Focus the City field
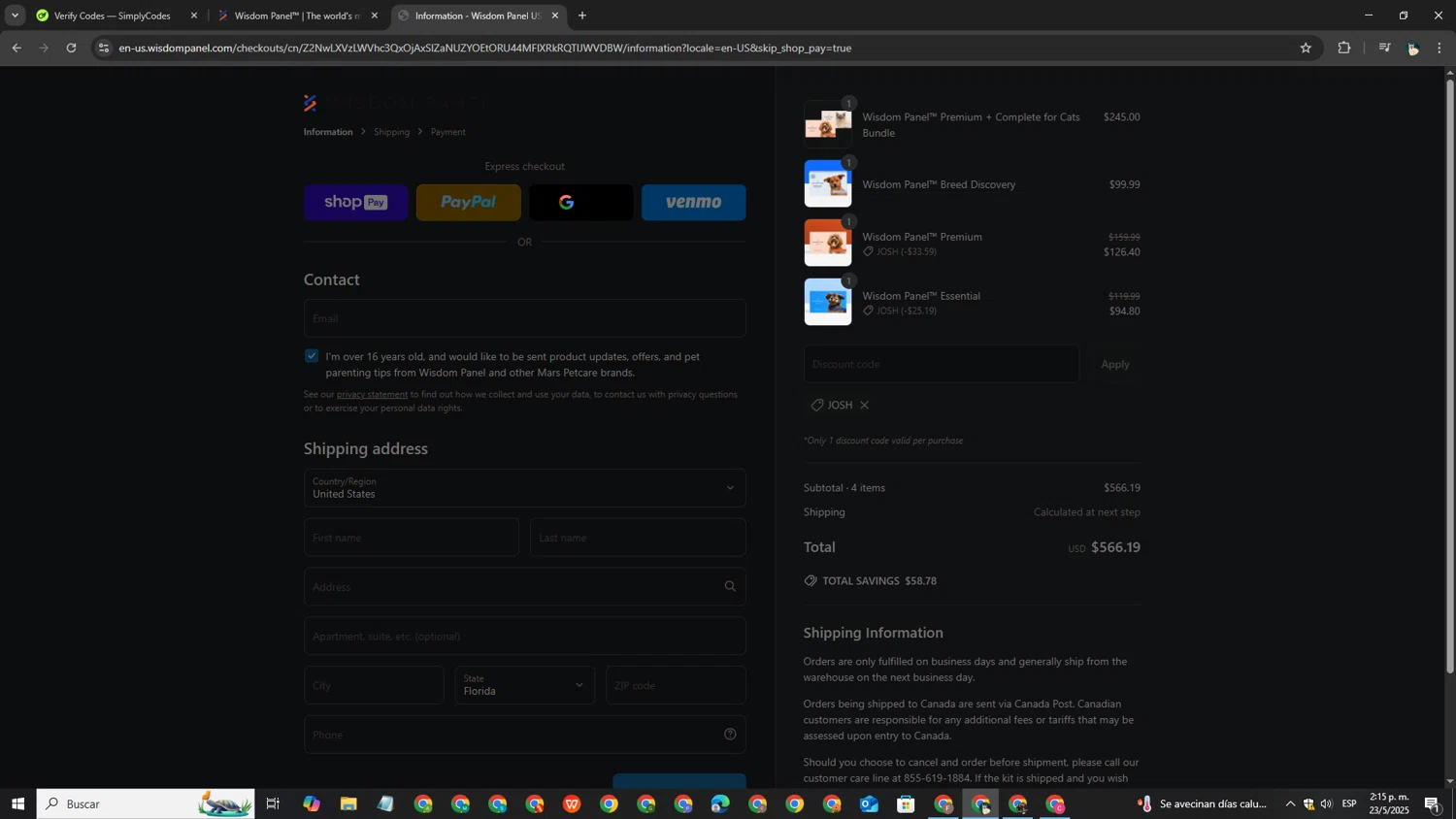The image size is (1456, 819). tap(374, 685)
